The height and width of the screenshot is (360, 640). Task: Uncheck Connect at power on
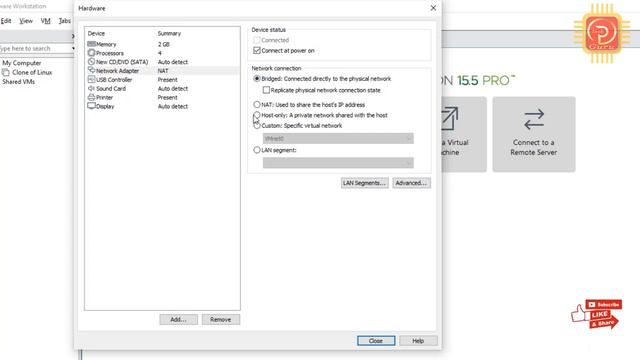click(257, 51)
